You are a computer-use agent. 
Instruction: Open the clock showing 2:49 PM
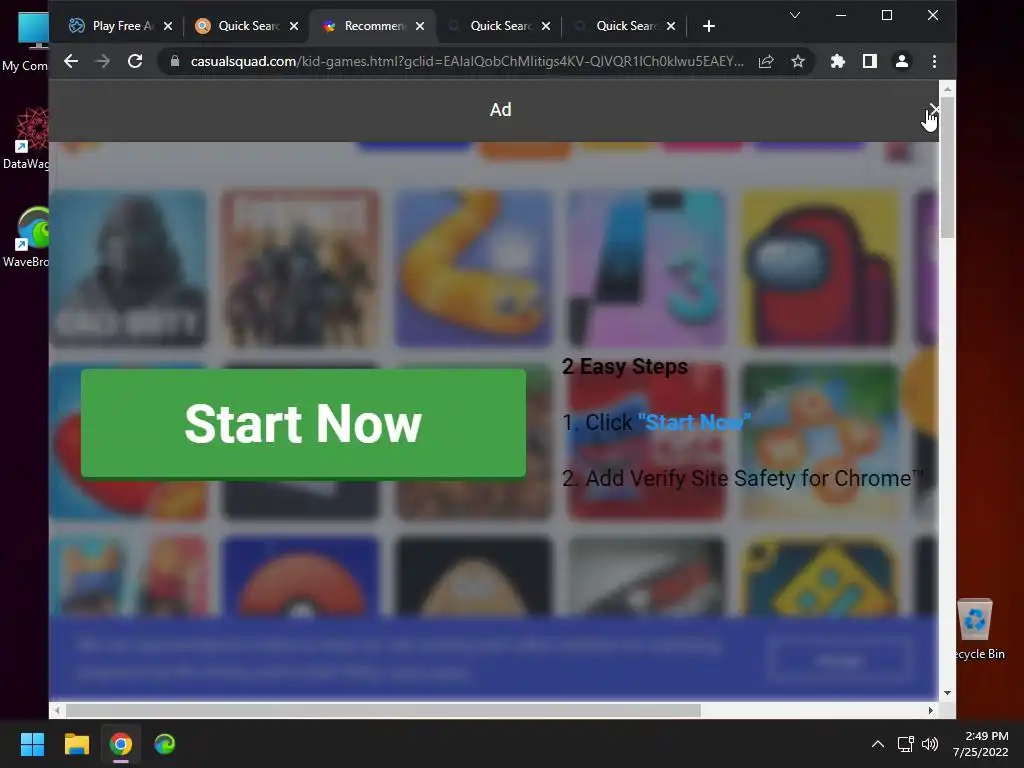tap(981, 744)
